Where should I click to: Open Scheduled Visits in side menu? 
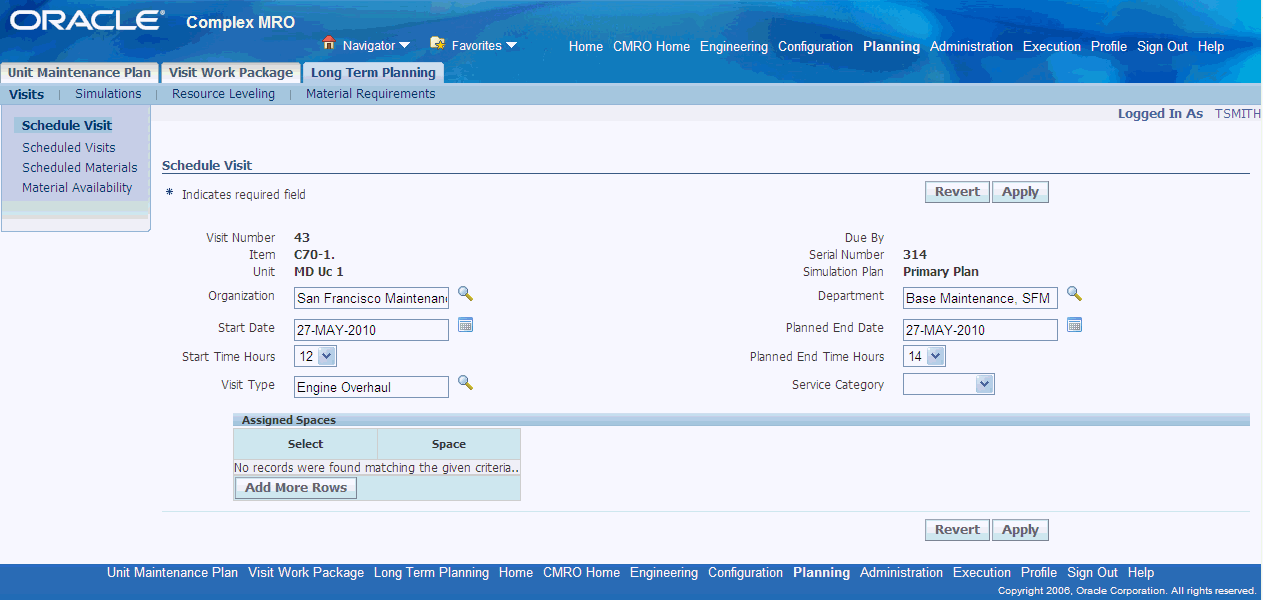coord(69,148)
